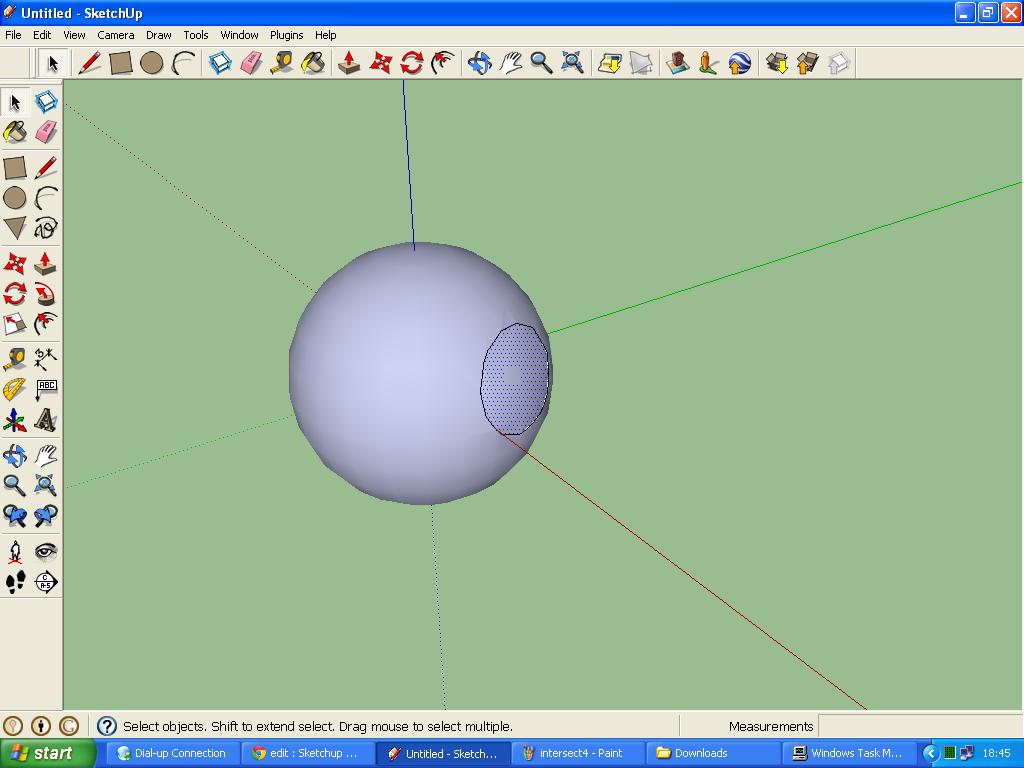Choose the Text label tool
Screen dimensions: 1024x768
coord(46,390)
